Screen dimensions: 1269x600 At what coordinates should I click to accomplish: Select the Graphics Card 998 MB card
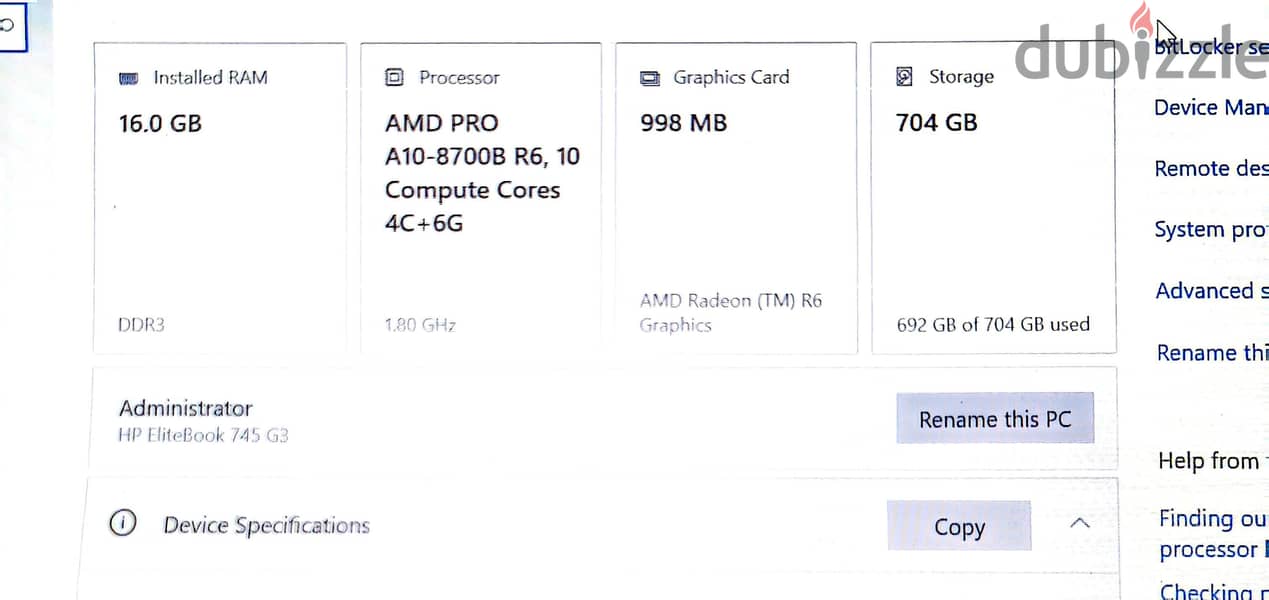coord(736,198)
